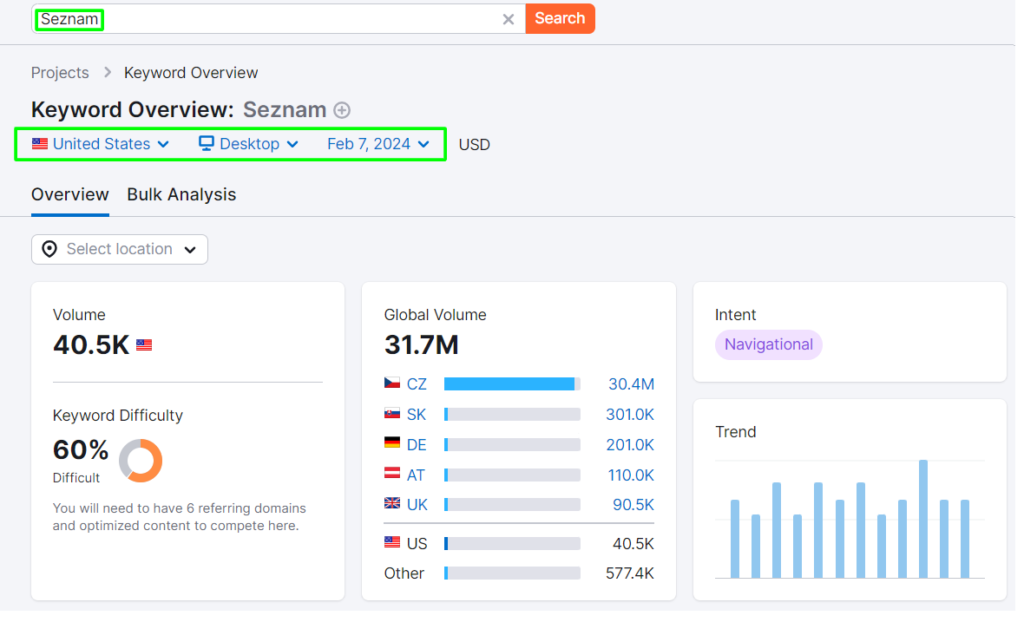
Task: Open the United States country dropdown
Action: pyautogui.click(x=101, y=144)
